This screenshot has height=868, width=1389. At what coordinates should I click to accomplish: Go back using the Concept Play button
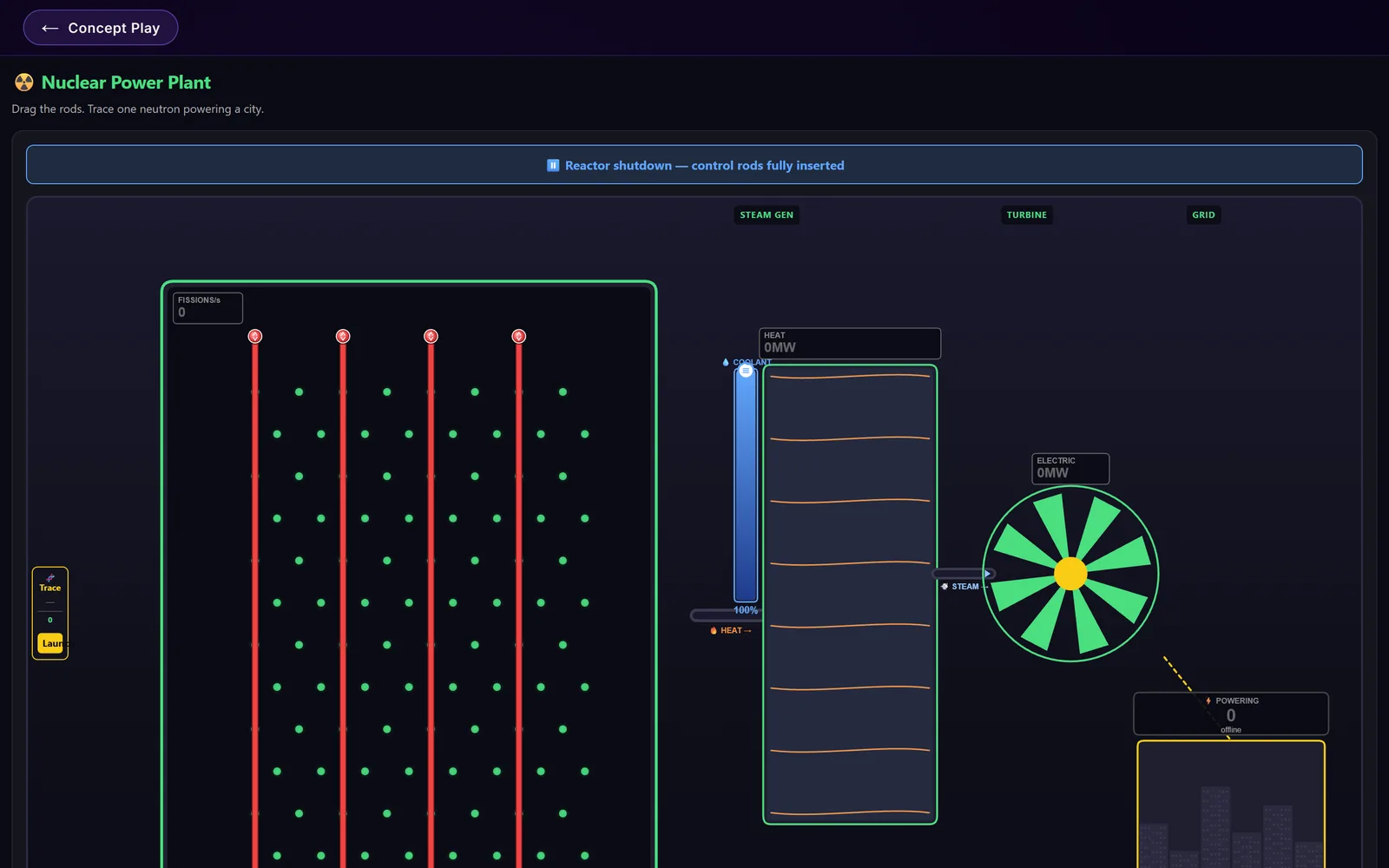pyautogui.click(x=101, y=28)
